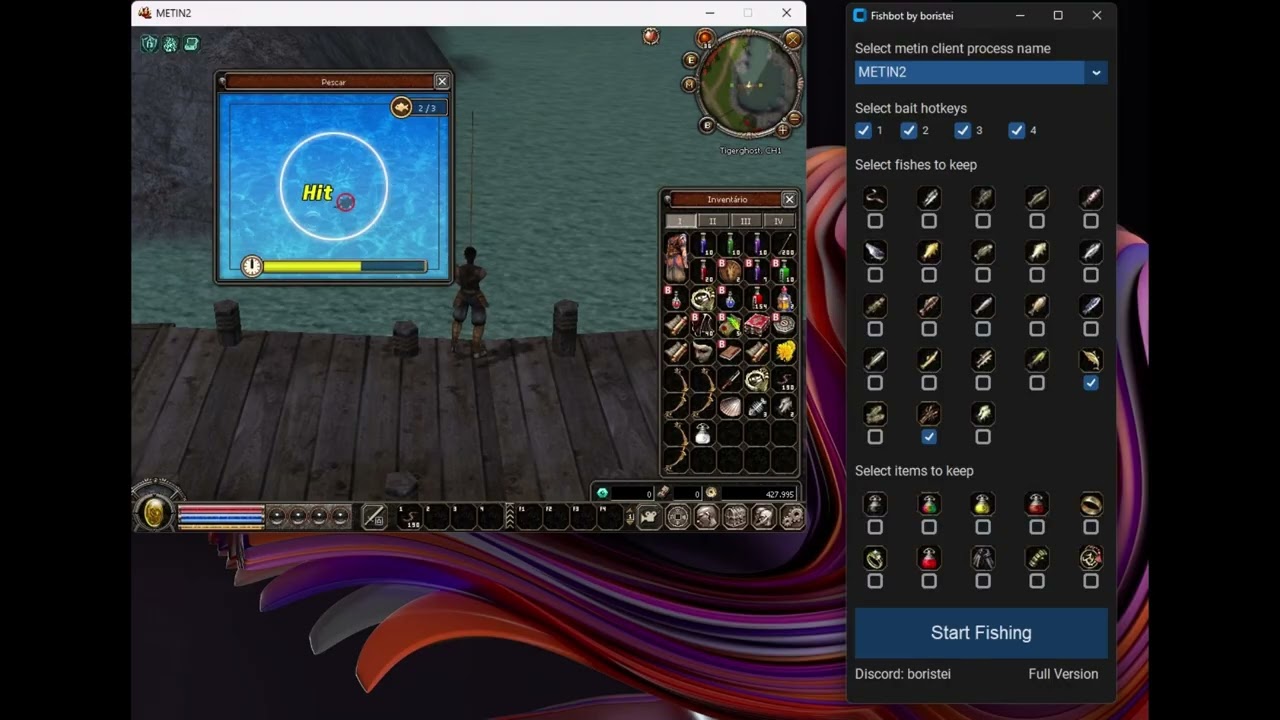Select the worm bait in quickslot 1
Image resolution: width=1280 pixels, height=720 pixels.
point(410,517)
